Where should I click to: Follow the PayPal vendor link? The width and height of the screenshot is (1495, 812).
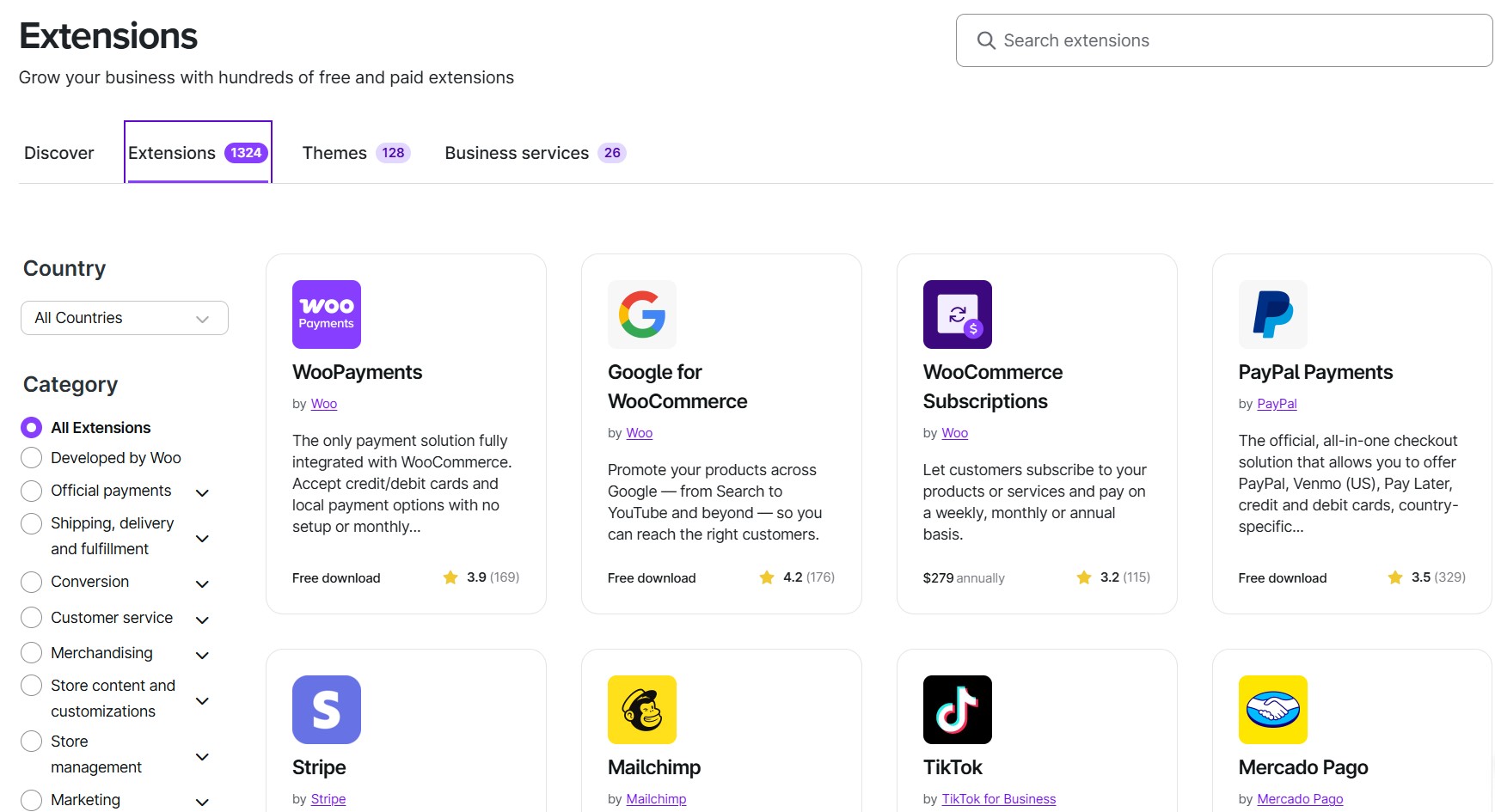coord(1277,404)
